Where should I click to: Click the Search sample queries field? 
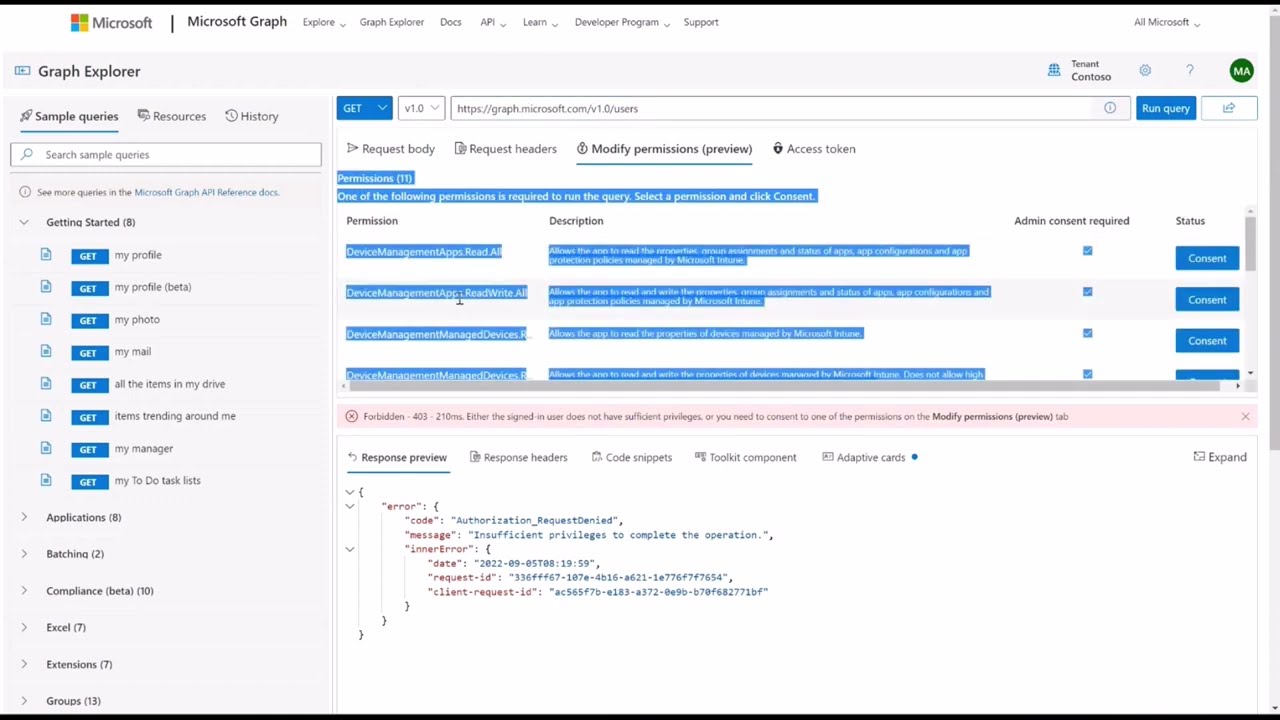pyautogui.click(x=166, y=154)
